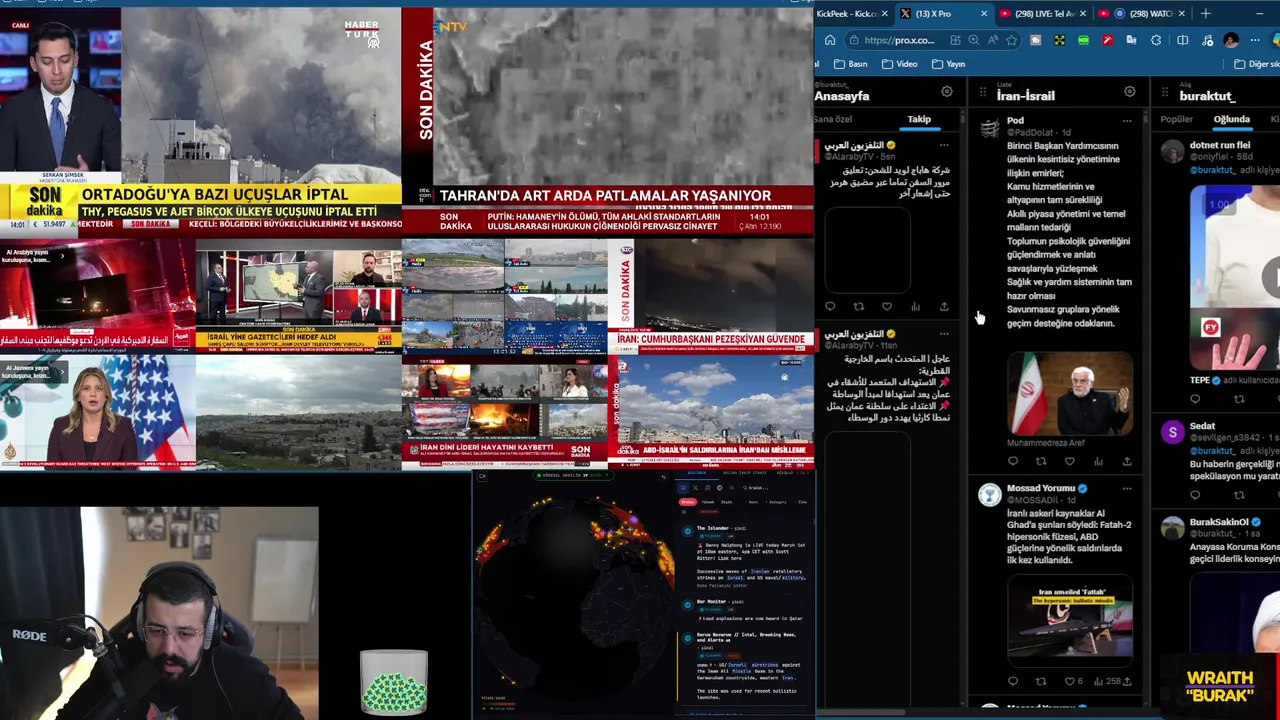The height and width of the screenshot is (720, 1280).
Task: Open the Pod account name link
Action: click(1015, 121)
